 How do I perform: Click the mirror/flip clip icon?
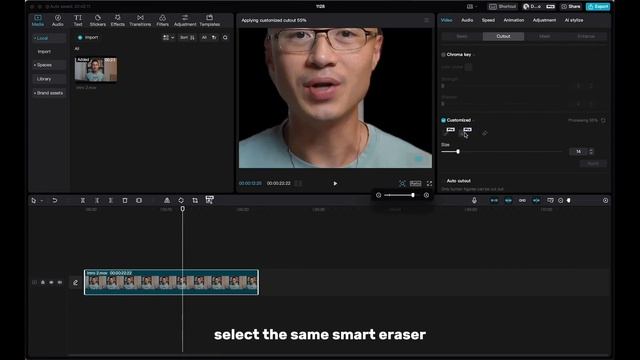pos(167,200)
